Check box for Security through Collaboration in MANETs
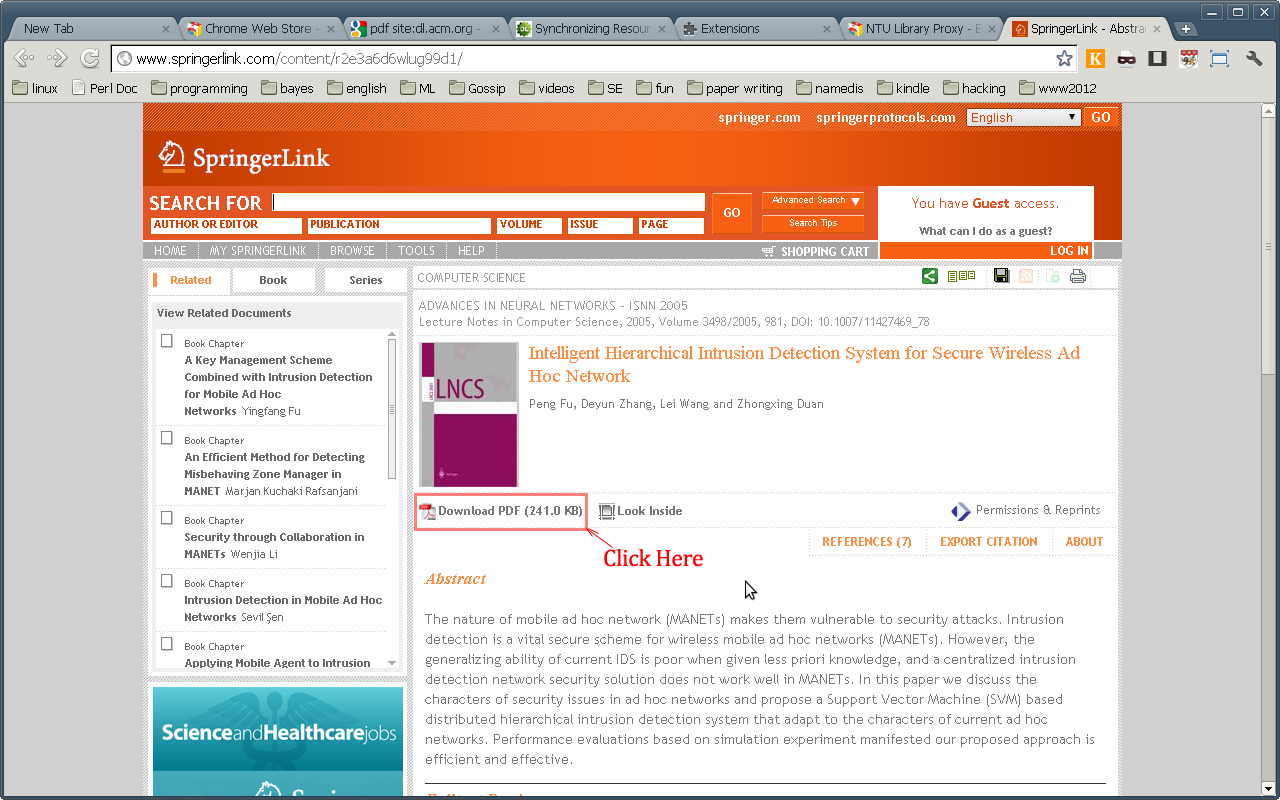The image size is (1280, 800). click(167, 518)
